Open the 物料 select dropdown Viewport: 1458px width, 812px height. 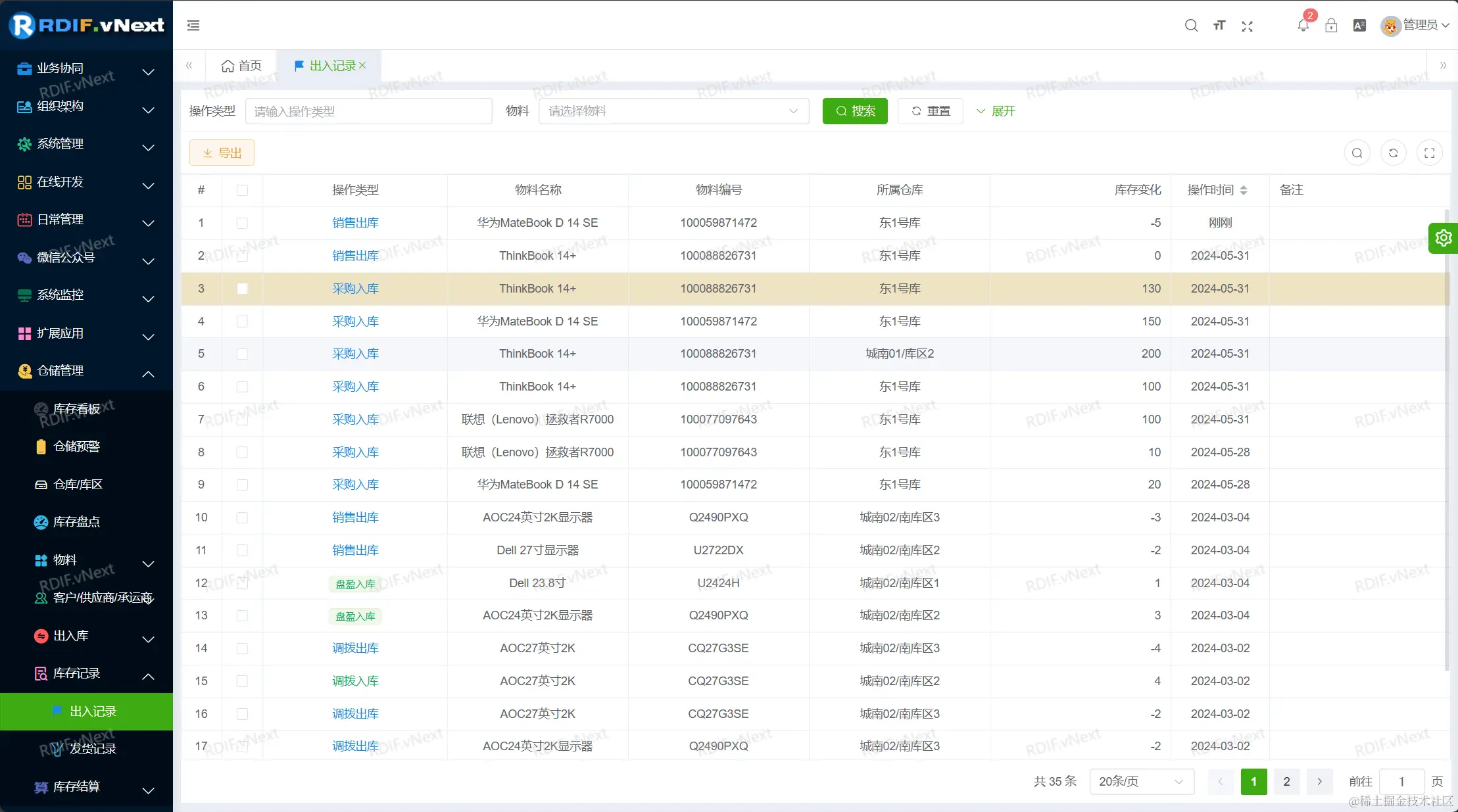point(673,111)
